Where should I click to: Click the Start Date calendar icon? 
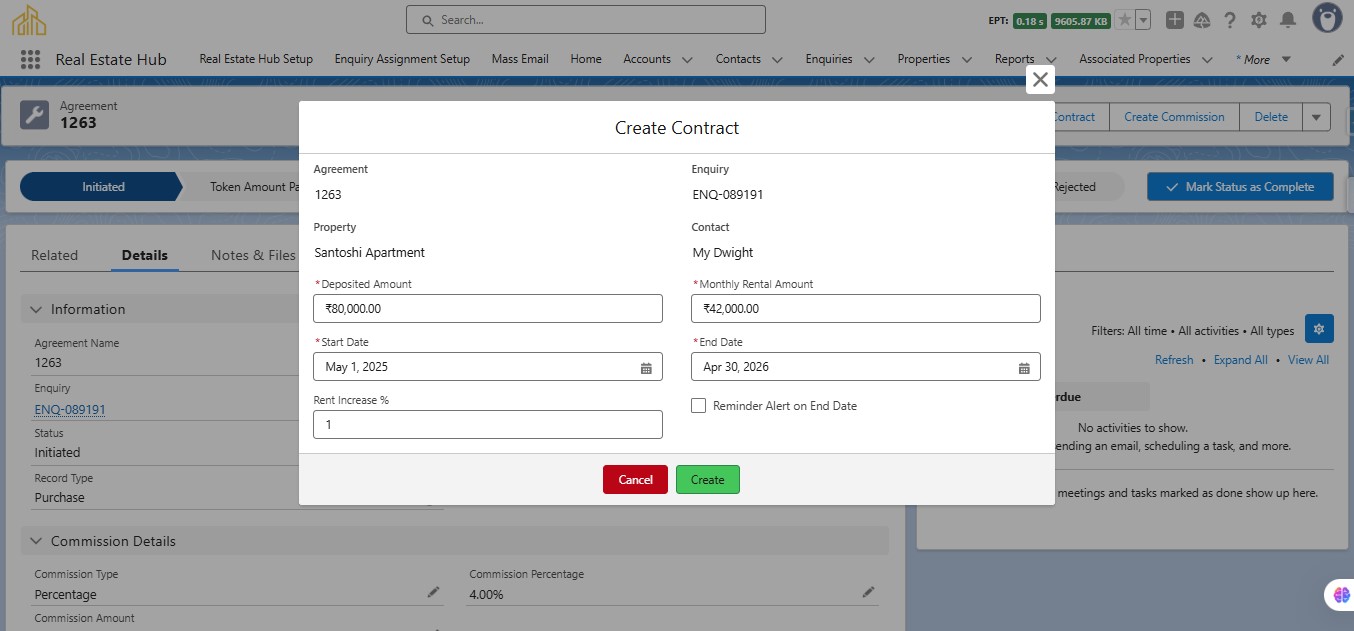646,368
